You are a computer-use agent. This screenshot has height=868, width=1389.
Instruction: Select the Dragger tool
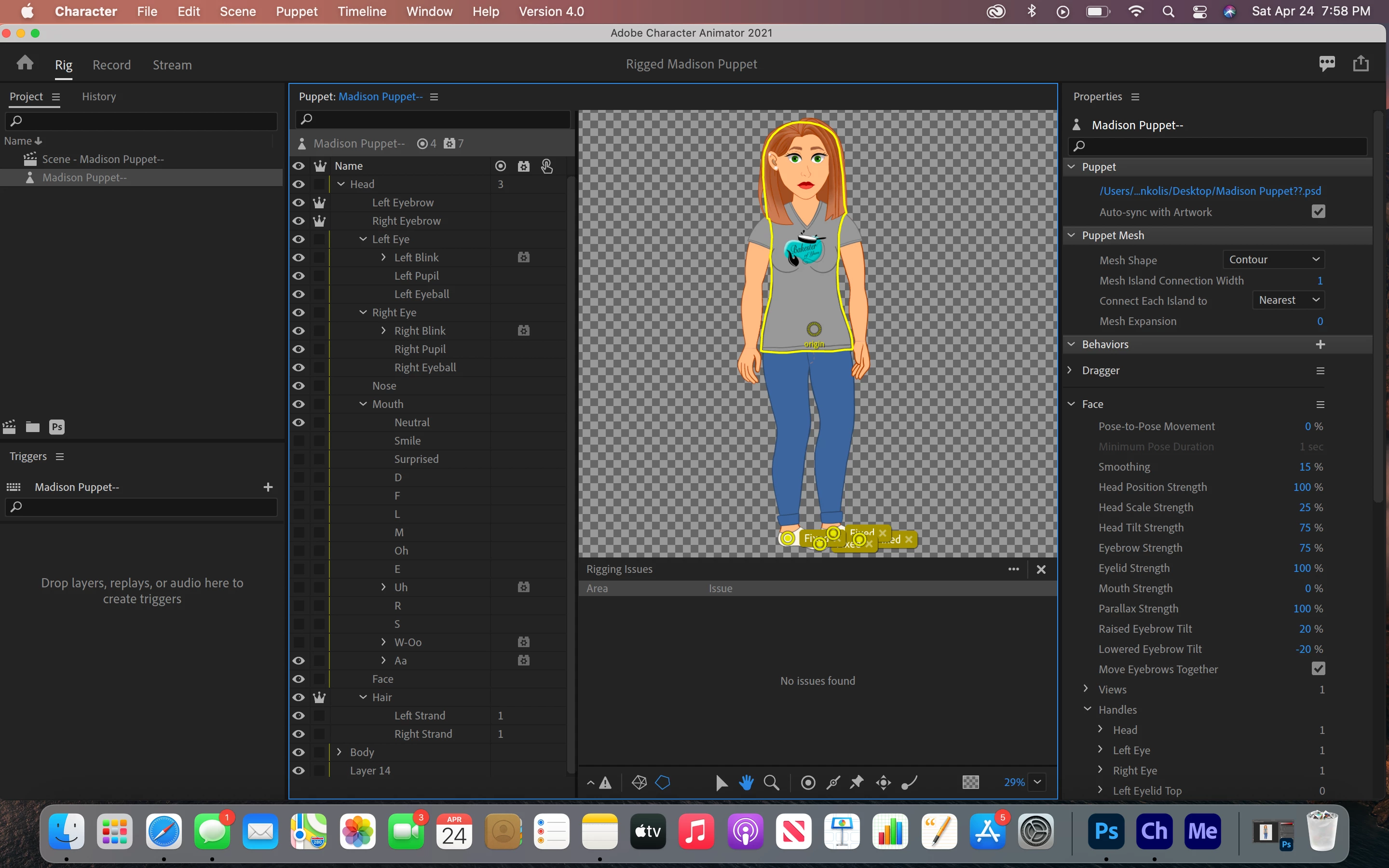coord(884,783)
